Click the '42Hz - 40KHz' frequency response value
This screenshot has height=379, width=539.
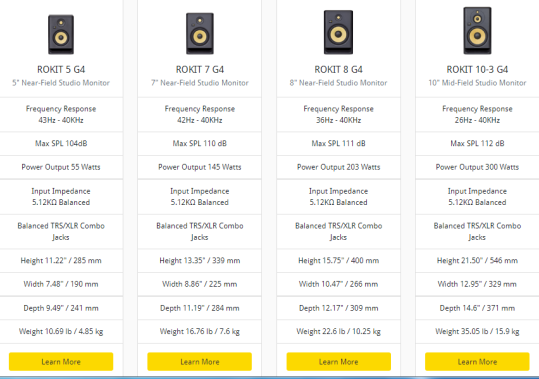click(200, 120)
